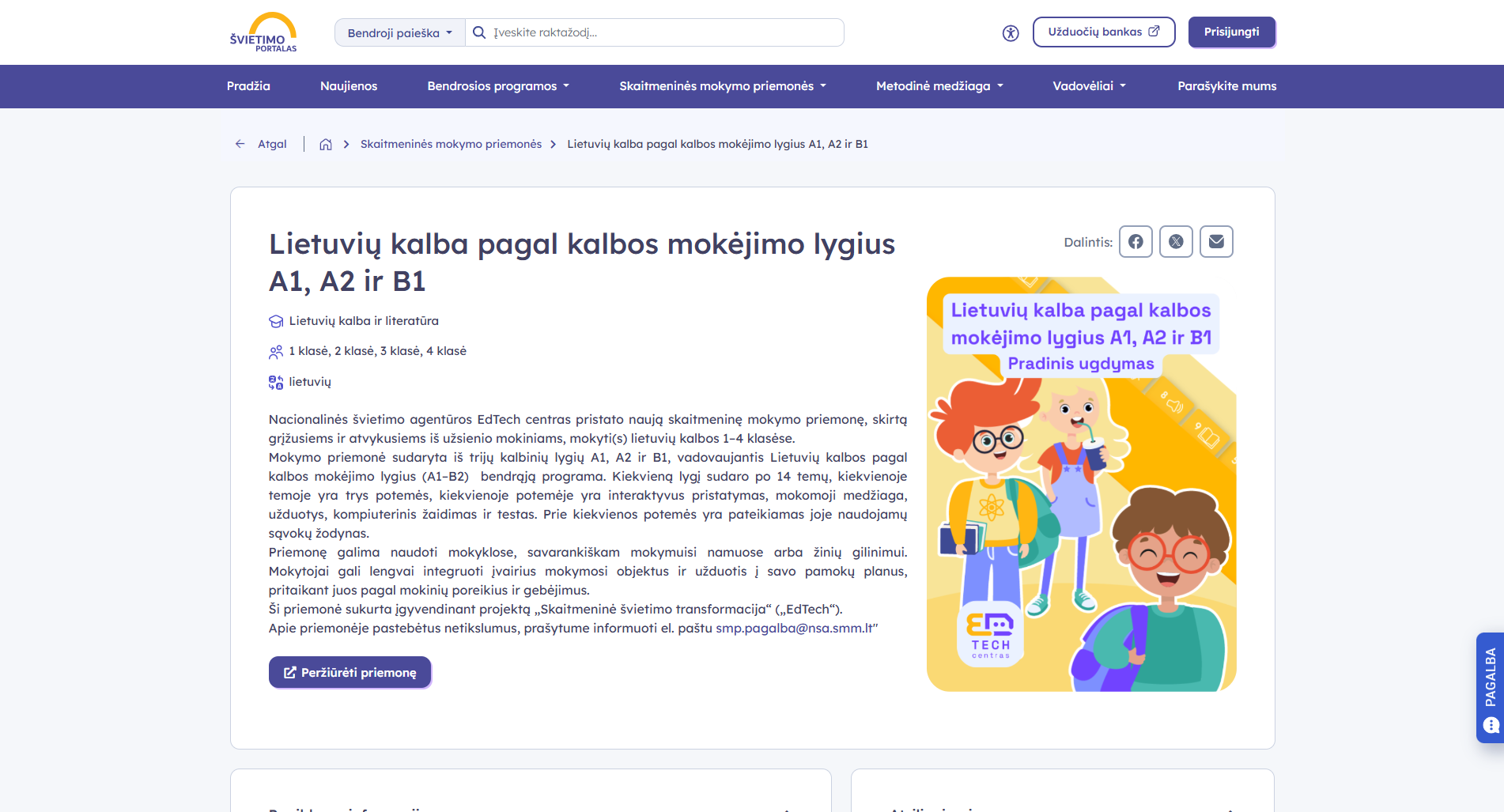Expand the Skaitmeninės mokymo priemonės menu
Screen dimensions: 1504x812
pos(723,86)
